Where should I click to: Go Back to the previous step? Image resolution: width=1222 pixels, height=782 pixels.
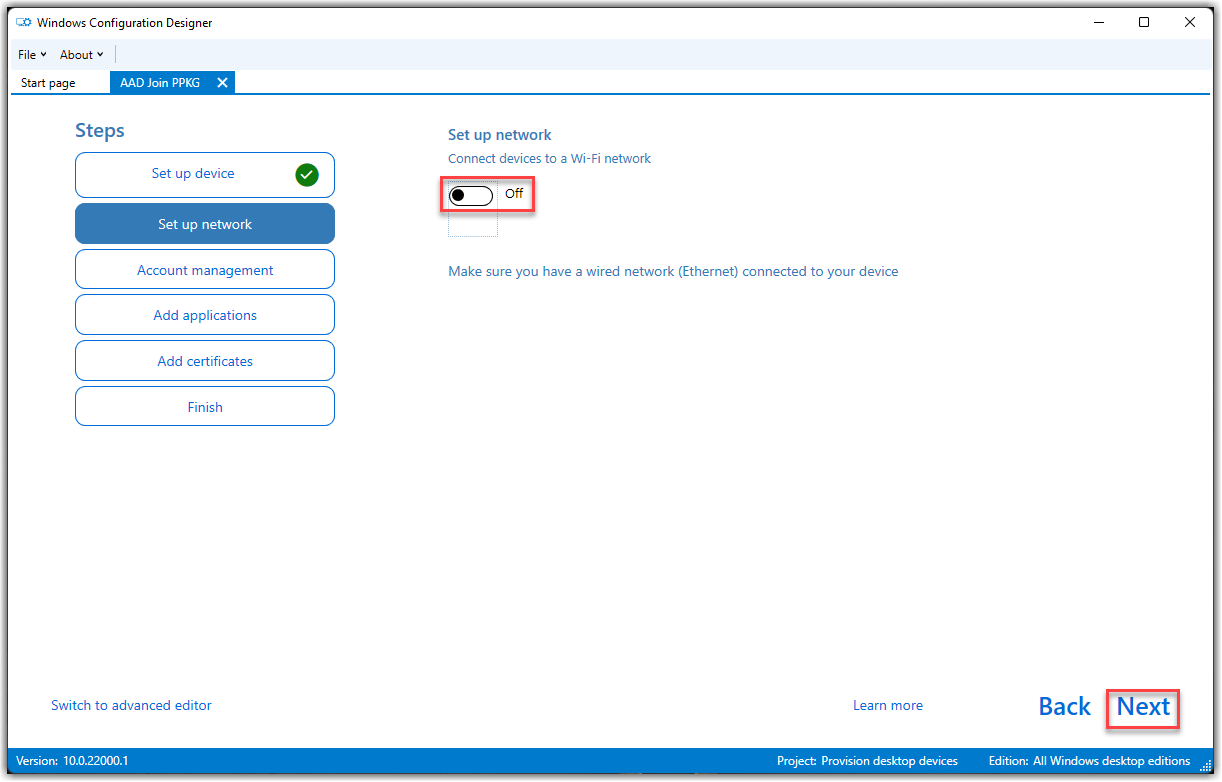pyautogui.click(x=1064, y=707)
